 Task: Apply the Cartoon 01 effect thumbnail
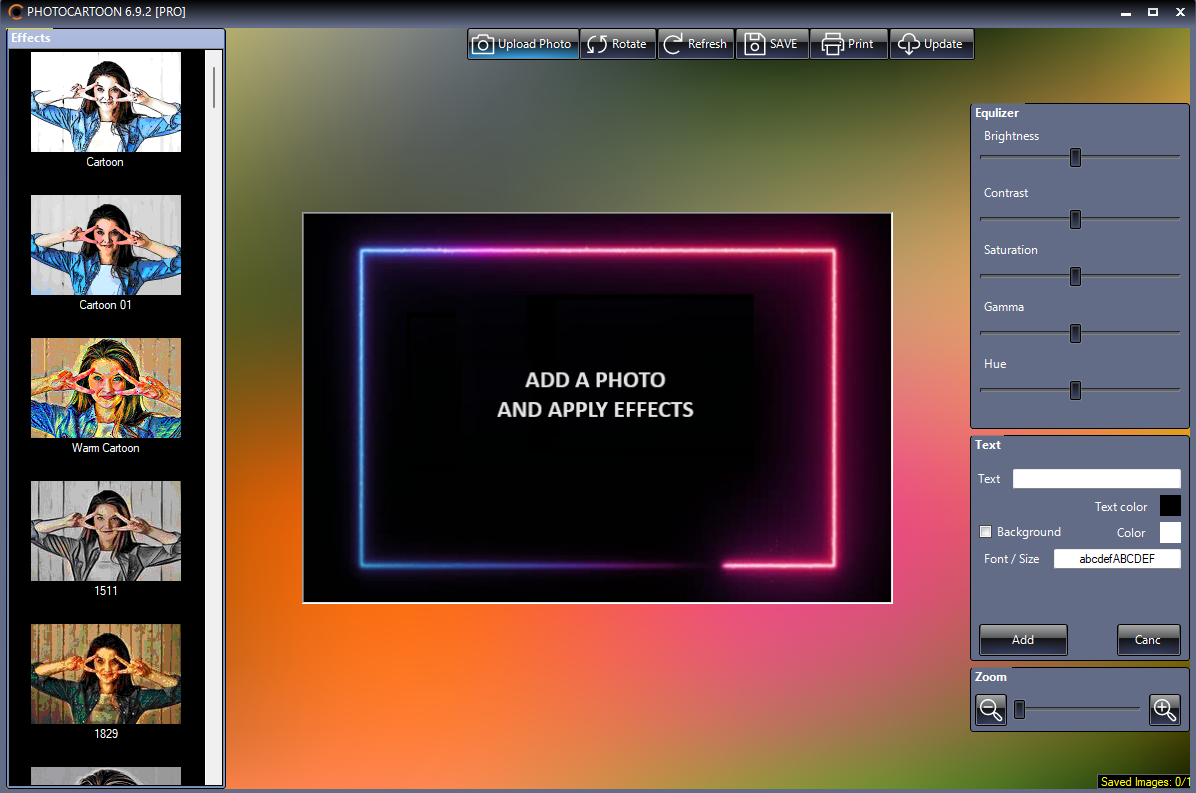[106, 245]
